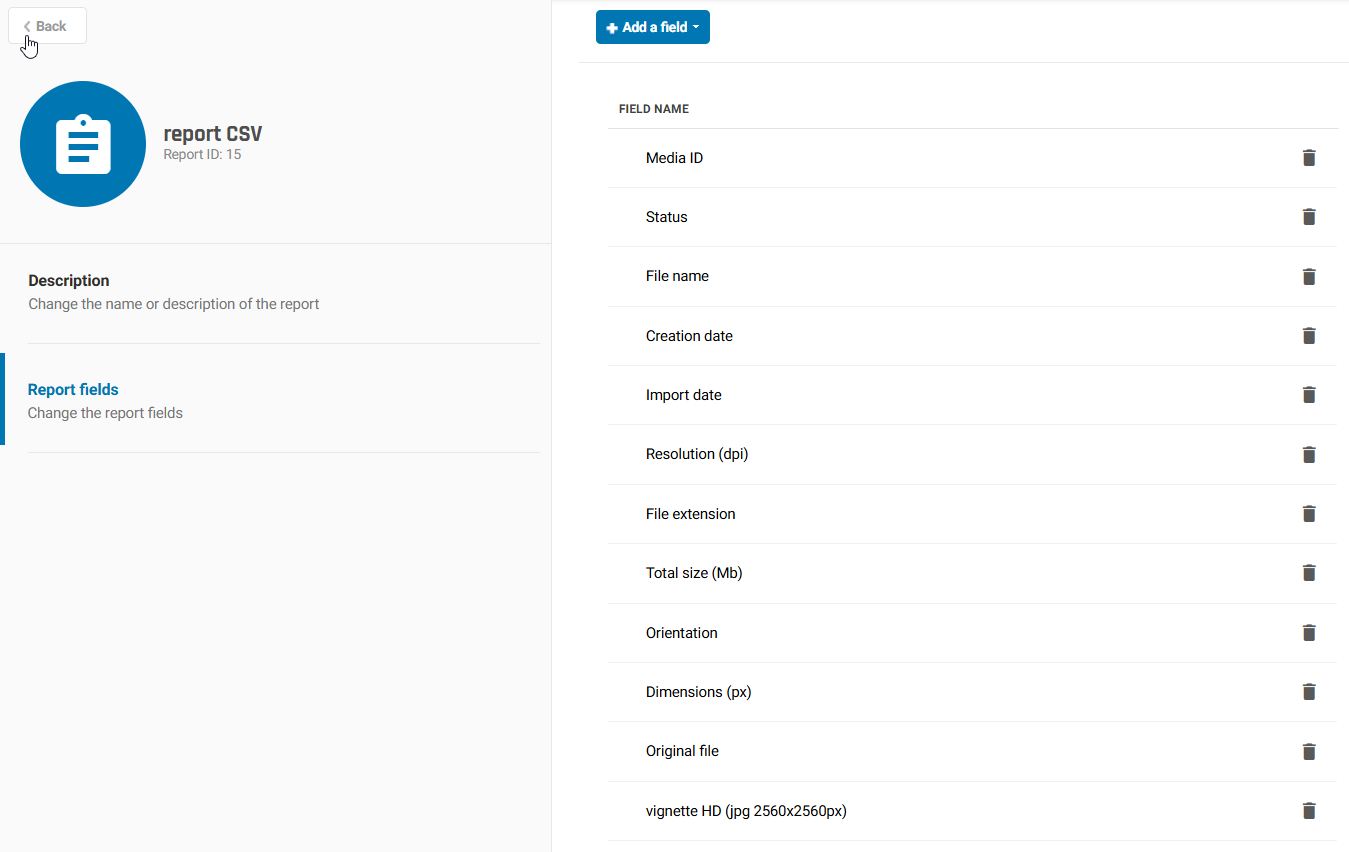Select the Resolution (dpi) row label
The image size is (1349, 852).
tap(697, 454)
